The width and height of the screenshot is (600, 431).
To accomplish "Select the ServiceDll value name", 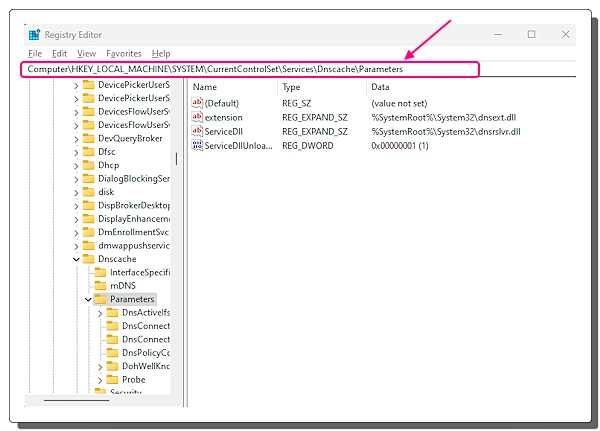I will tap(223, 132).
